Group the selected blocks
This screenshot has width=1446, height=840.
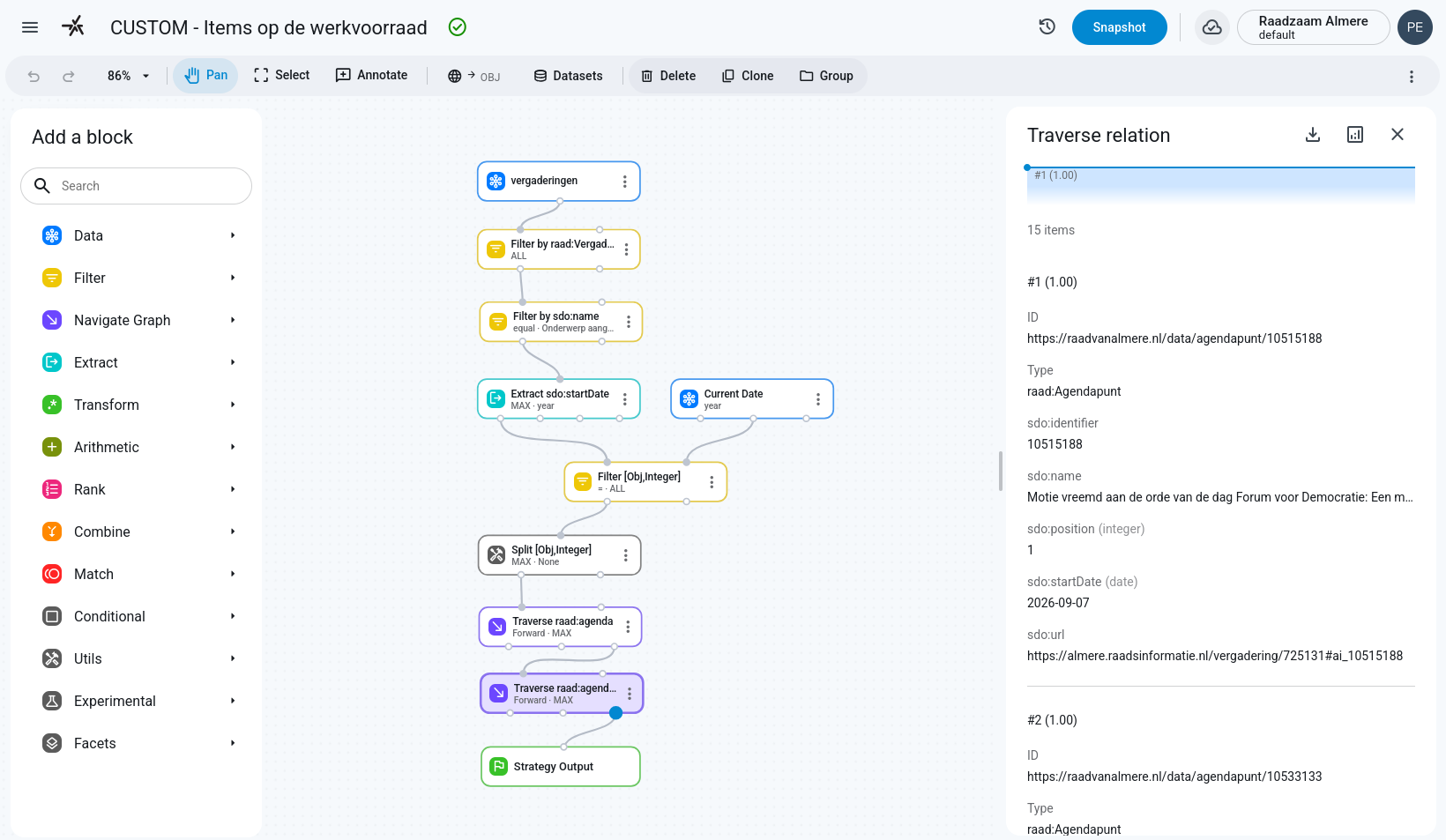(826, 76)
